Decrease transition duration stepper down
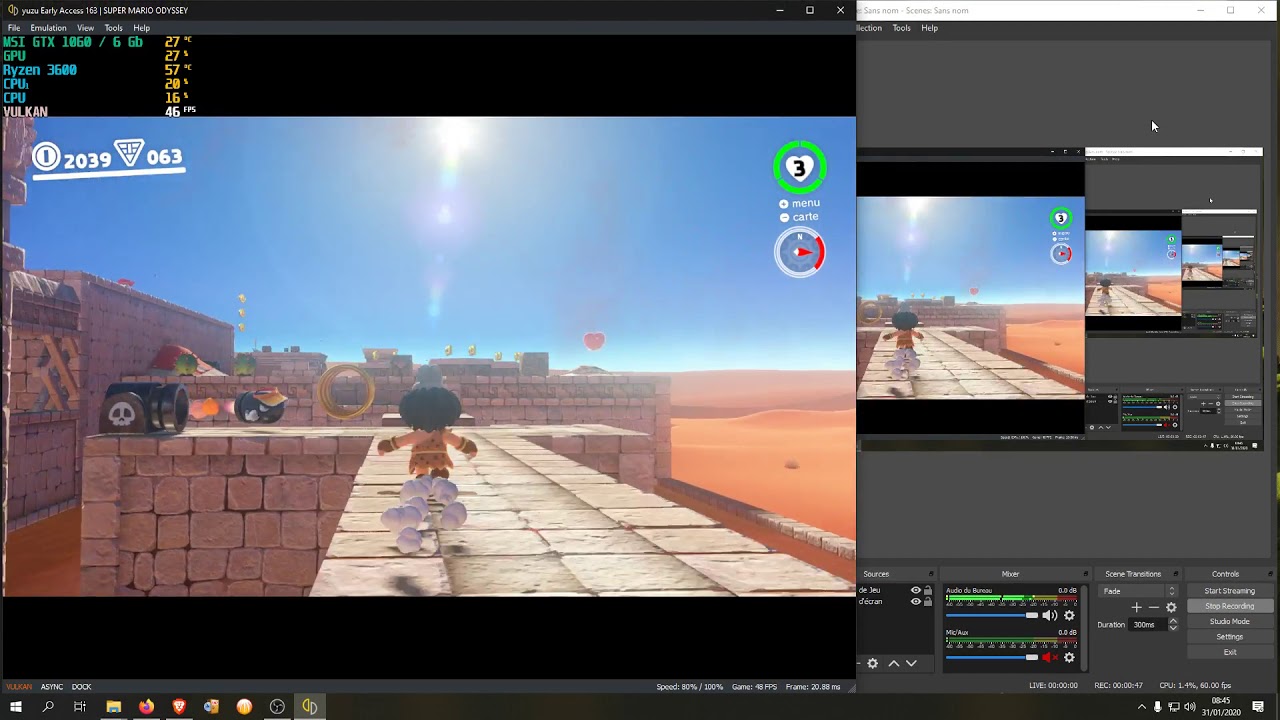This screenshot has height=720, width=1280. [x=1173, y=628]
